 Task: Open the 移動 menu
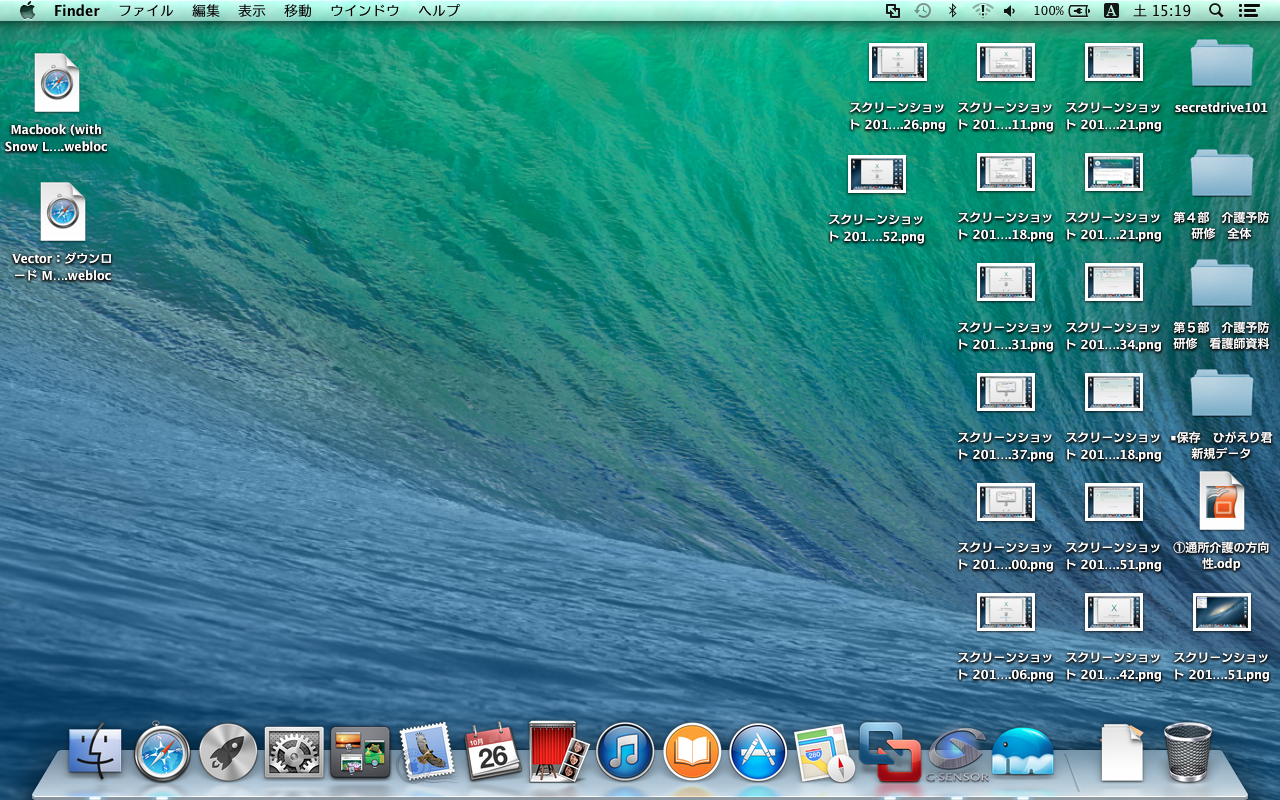[297, 11]
